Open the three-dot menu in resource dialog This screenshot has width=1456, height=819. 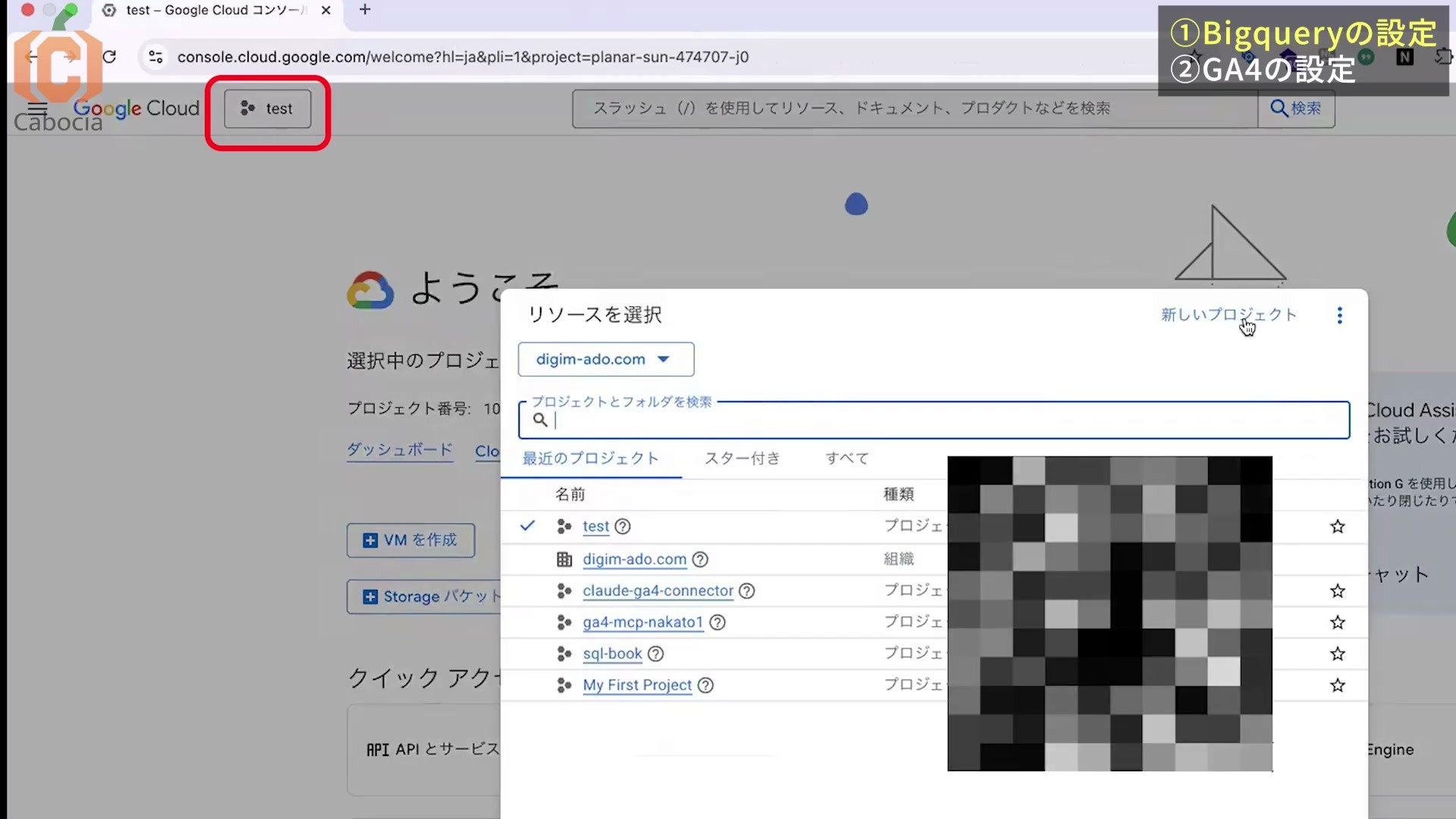pyautogui.click(x=1340, y=315)
